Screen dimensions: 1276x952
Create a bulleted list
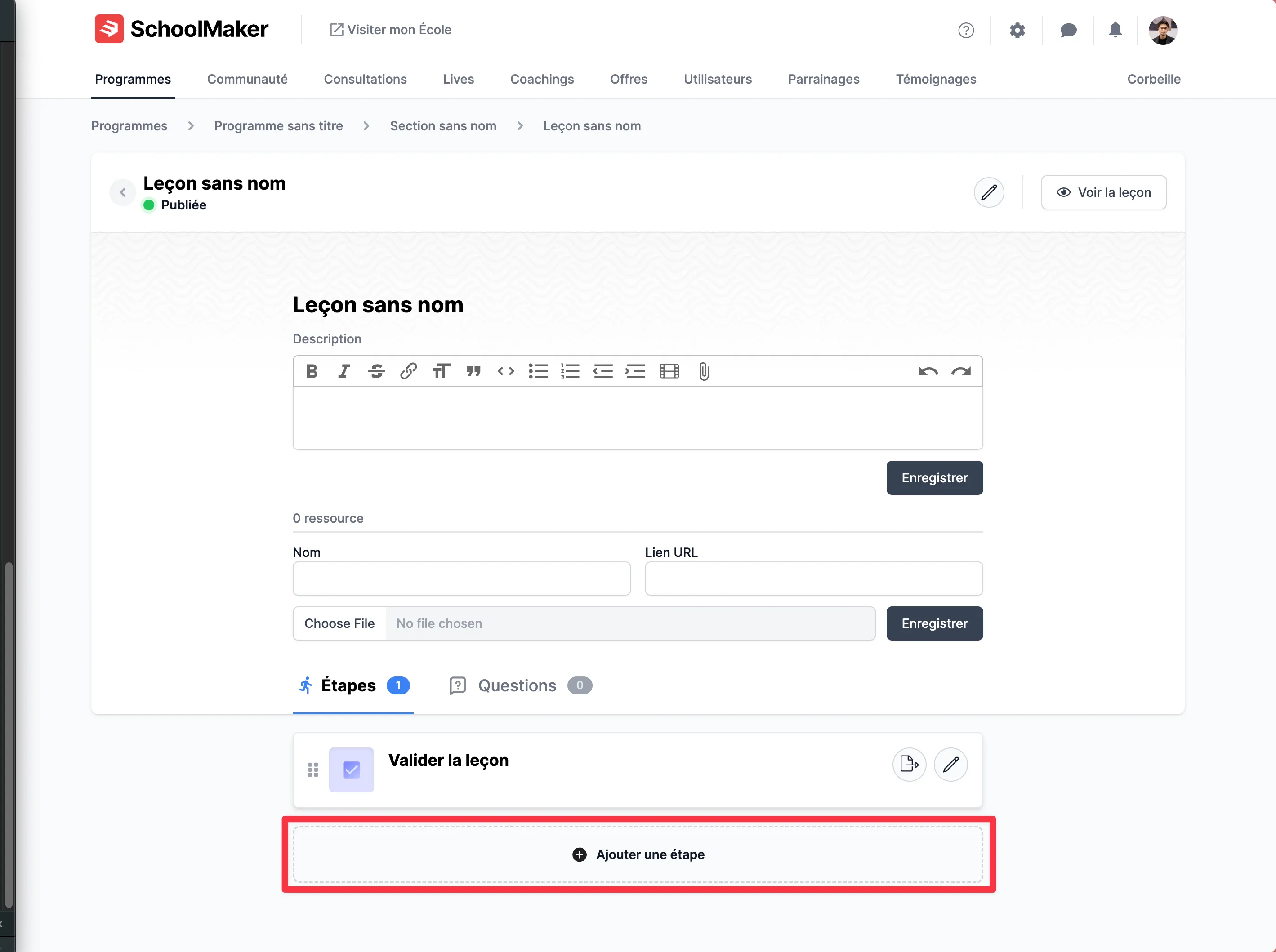[x=538, y=371]
